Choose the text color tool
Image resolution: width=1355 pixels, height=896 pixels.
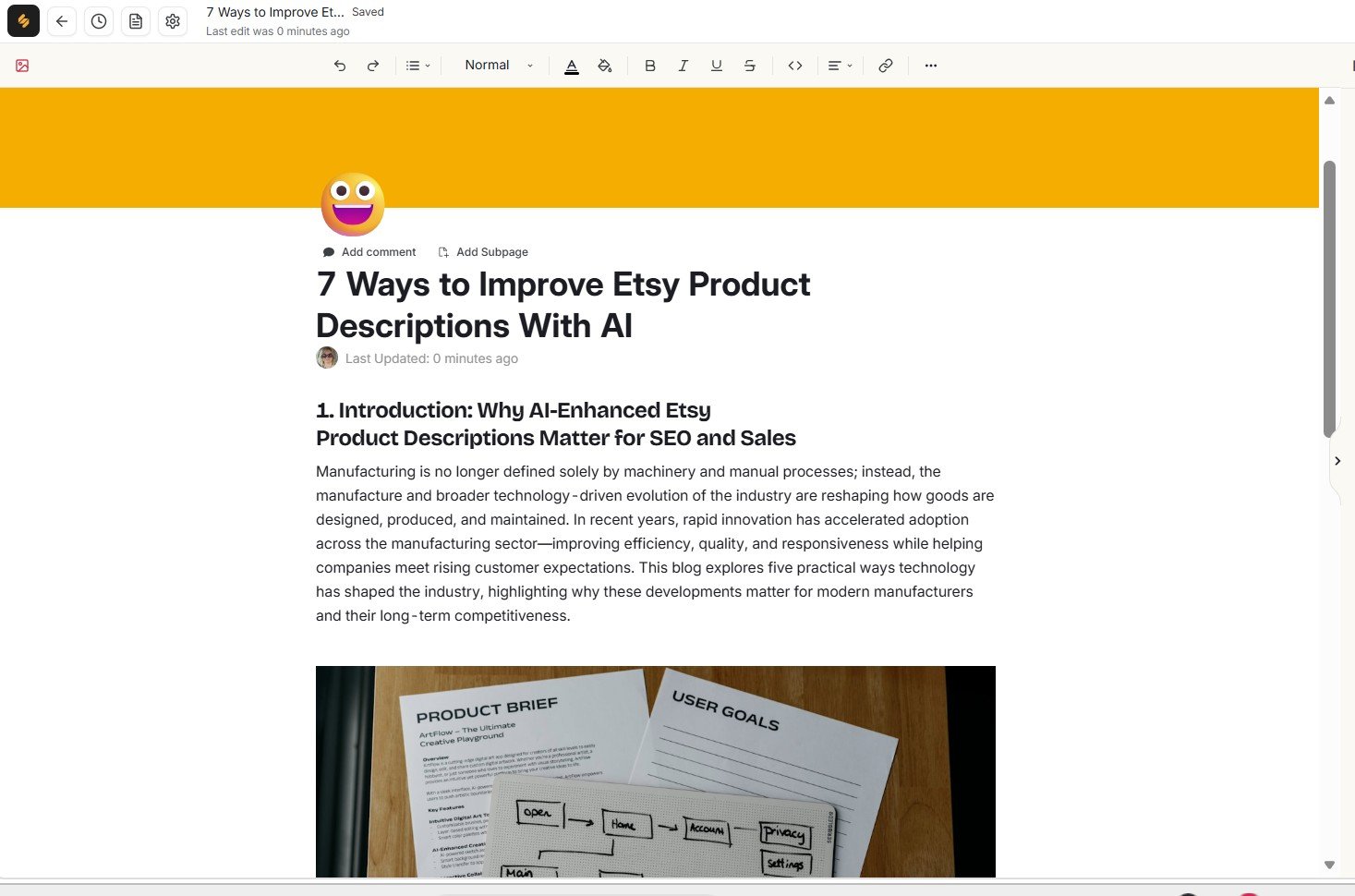click(572, 66)
